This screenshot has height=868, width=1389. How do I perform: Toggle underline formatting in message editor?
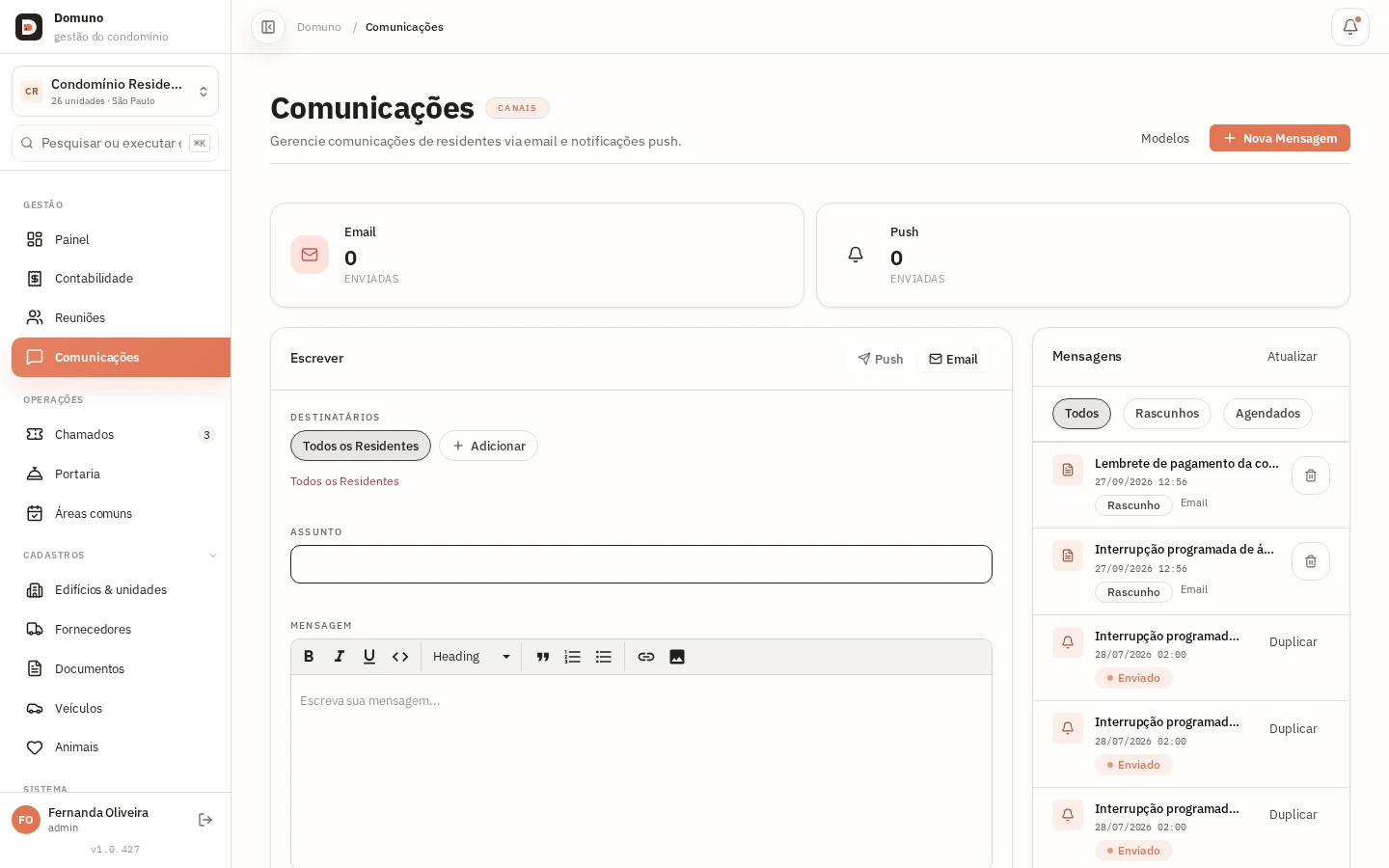coord(369,657)
